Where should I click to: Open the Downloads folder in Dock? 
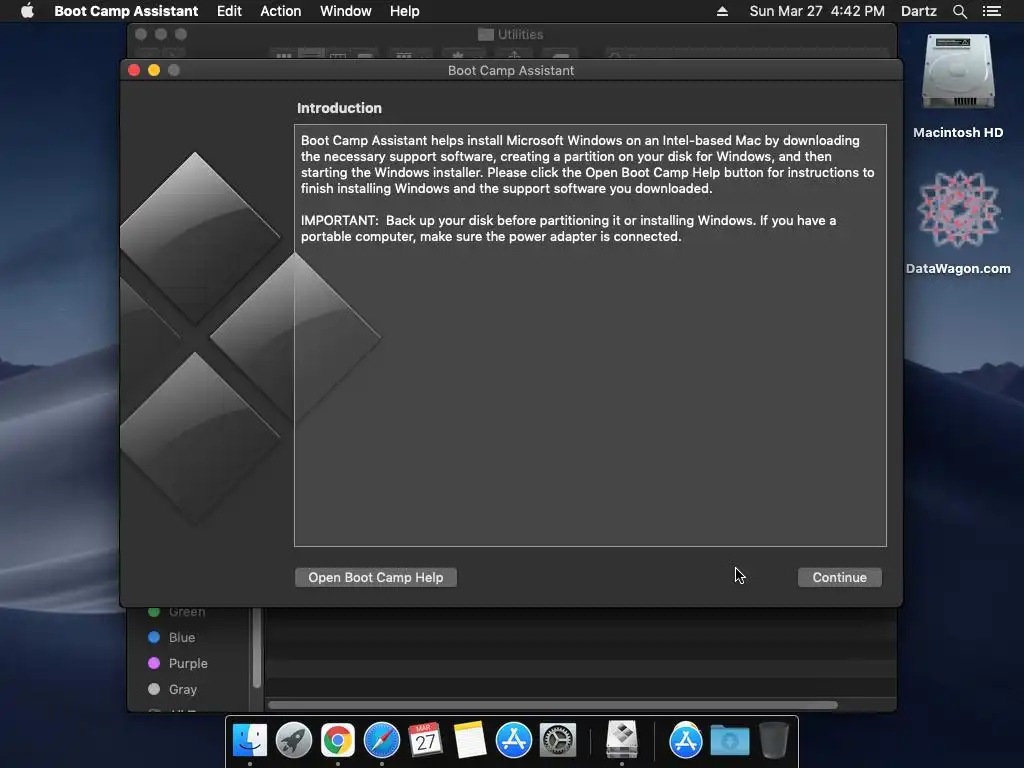(729, 740)
